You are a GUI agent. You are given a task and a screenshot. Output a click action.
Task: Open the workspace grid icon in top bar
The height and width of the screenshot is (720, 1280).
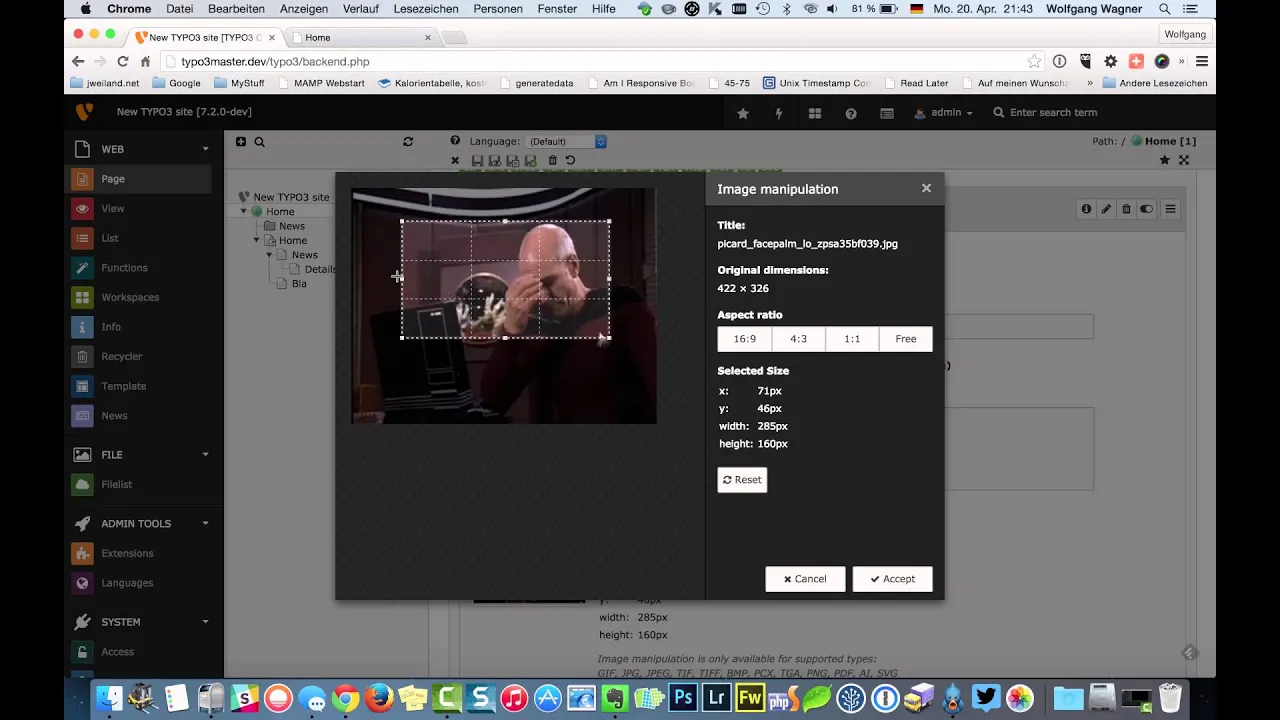point(815,113)
